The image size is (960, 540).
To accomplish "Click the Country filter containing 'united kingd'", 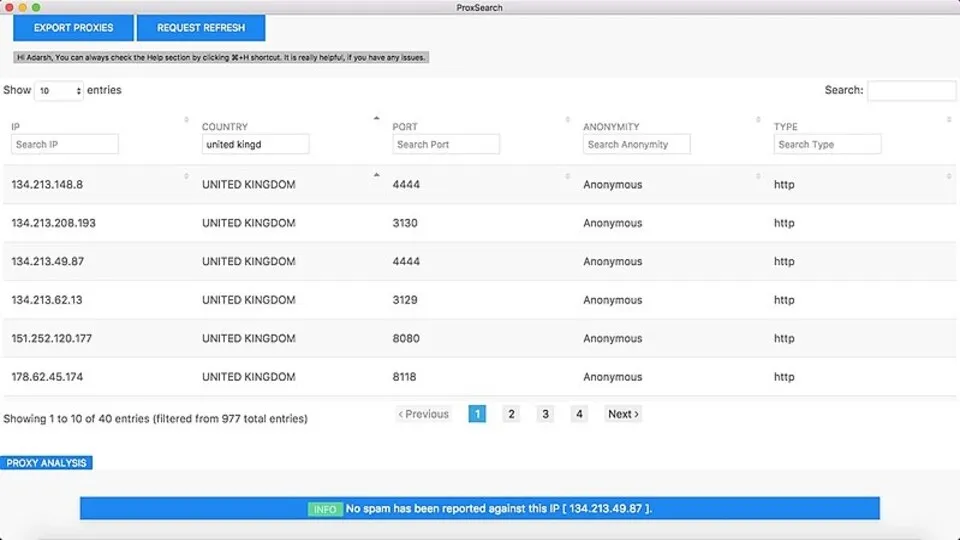I will pos(255,145).
